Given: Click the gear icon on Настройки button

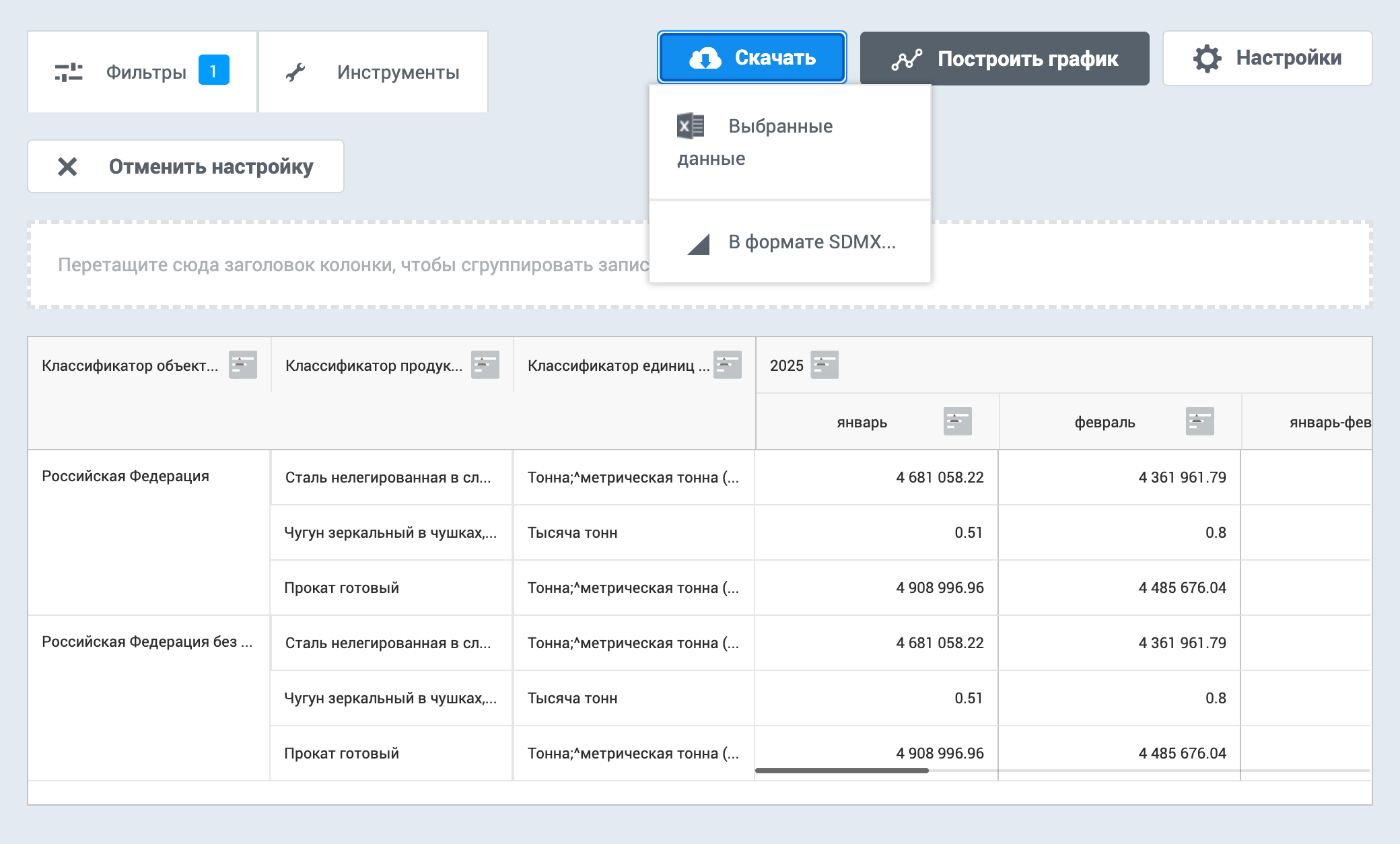Looking at the screenshot, I should (1207, 58).
